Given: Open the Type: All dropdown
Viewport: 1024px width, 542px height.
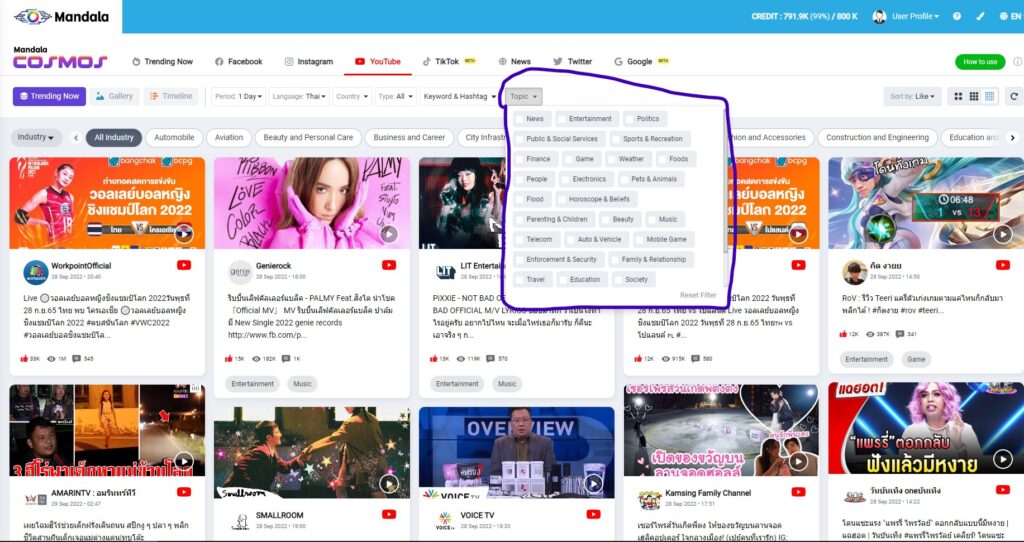Looking at the screenshot, I should pyautogui.click(x=395, y=97).
